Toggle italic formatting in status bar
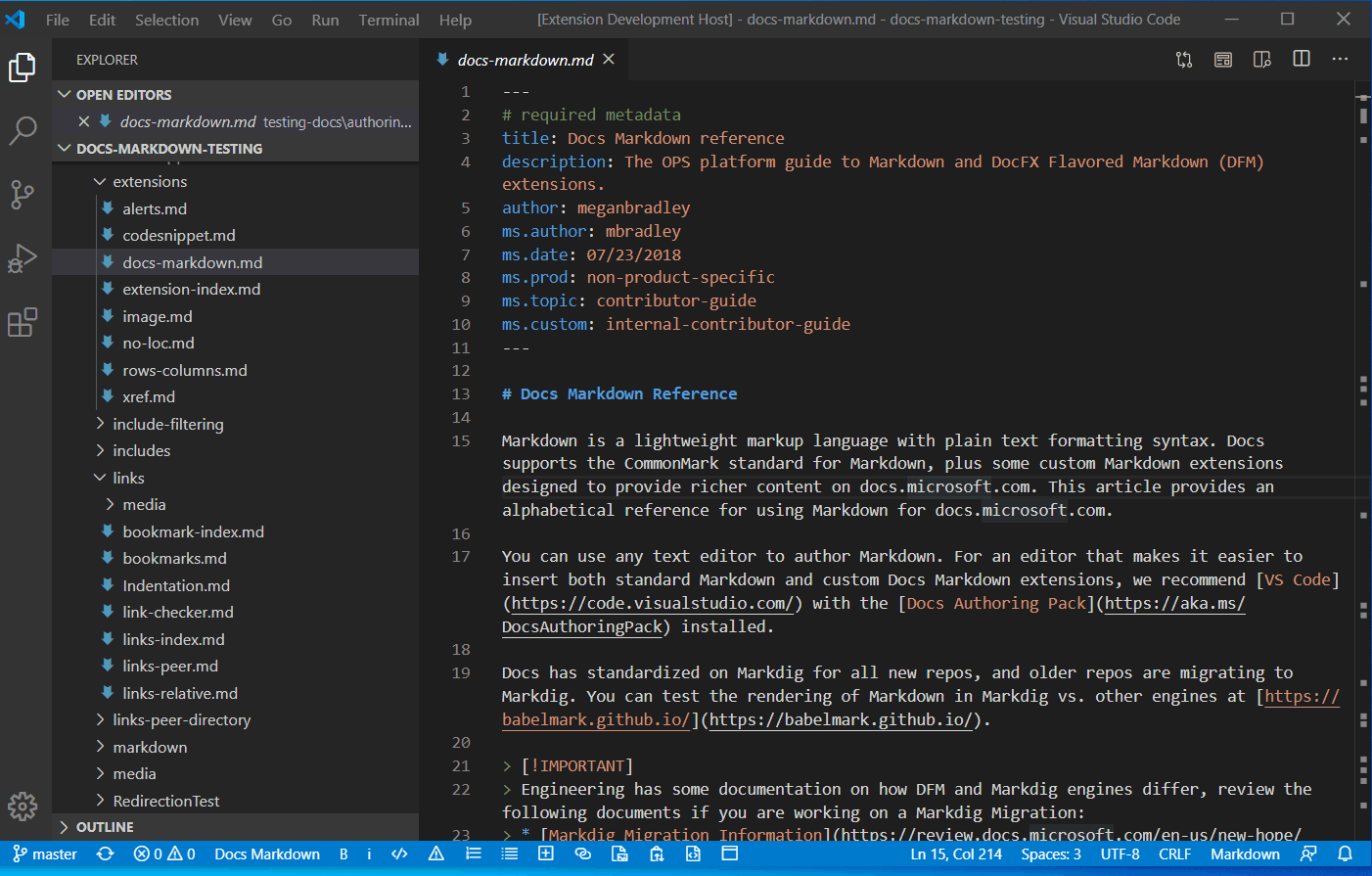This screenshot has height=876, width=1372. tap(369, 854)
